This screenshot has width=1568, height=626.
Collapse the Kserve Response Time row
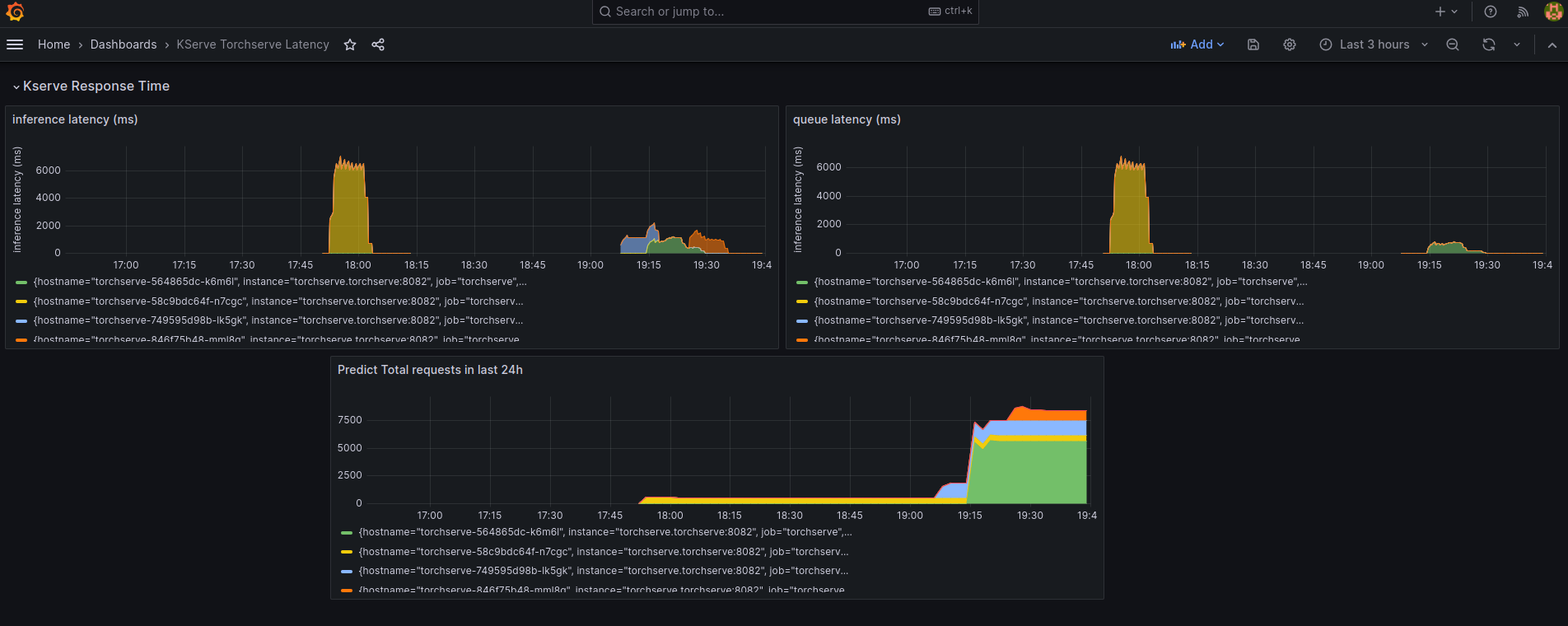[16, 86]
